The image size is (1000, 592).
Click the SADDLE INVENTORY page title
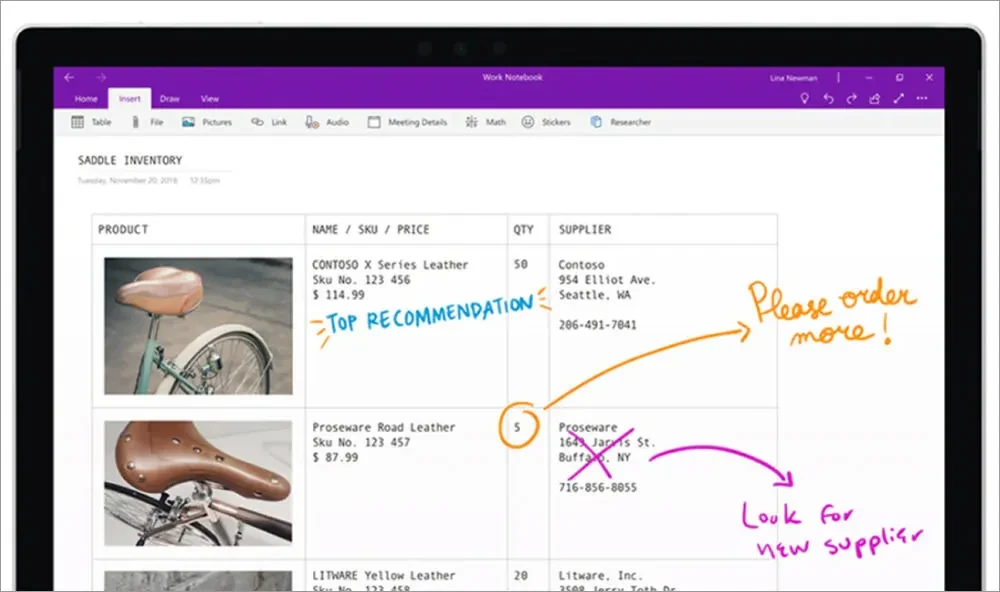[x=128, y=160]
